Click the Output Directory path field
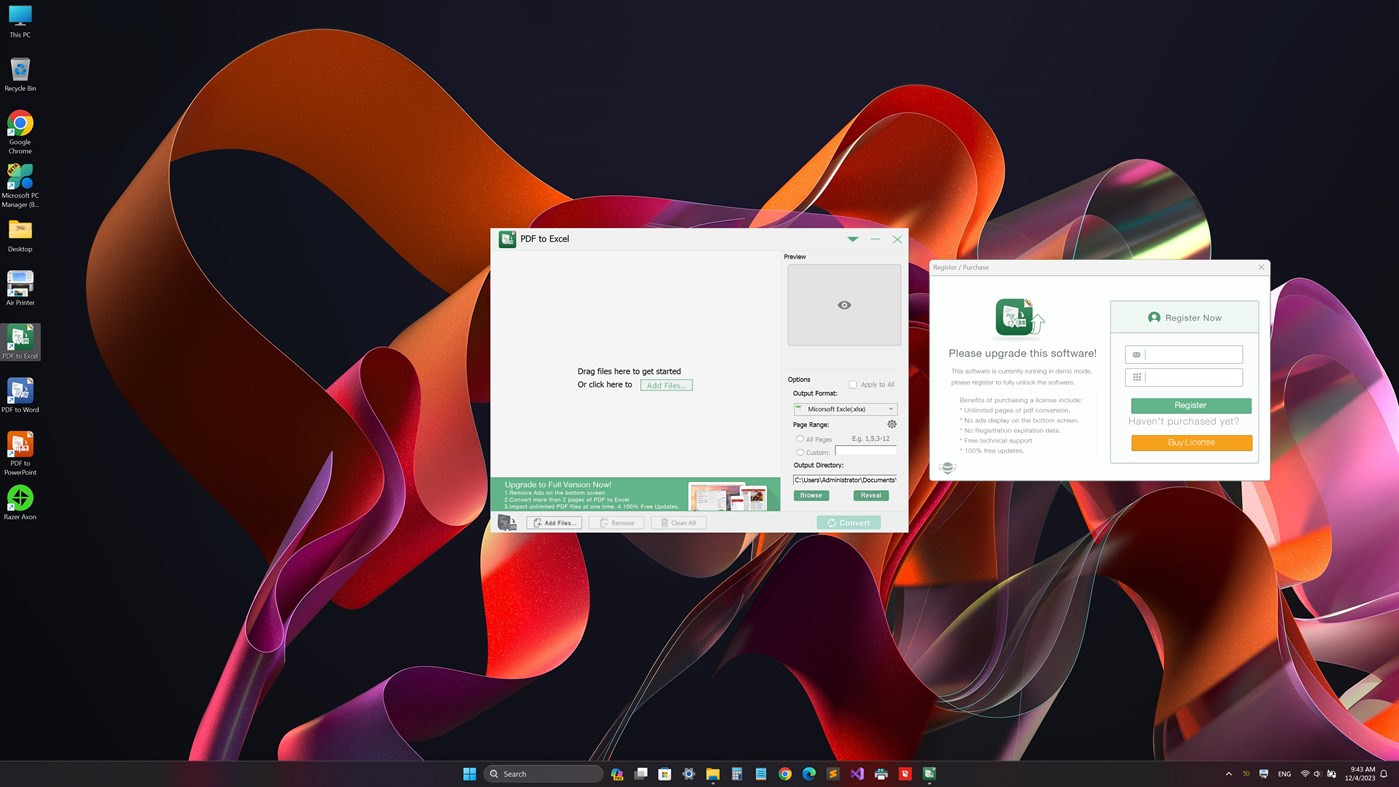This screenshot has width=1399, height=787. tap(845, 480)
